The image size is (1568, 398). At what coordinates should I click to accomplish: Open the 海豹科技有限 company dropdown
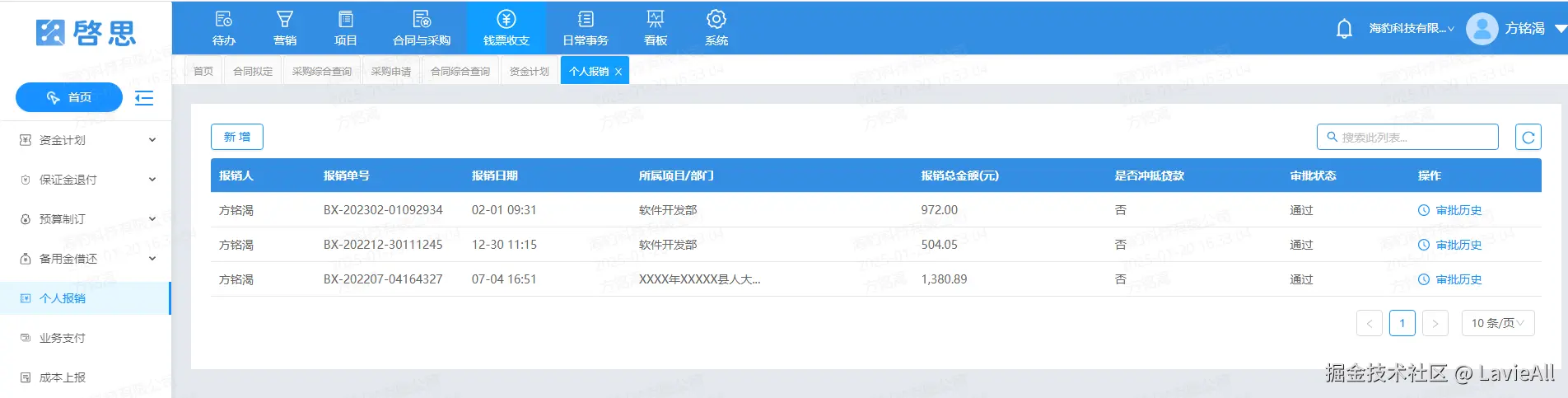1412,29
